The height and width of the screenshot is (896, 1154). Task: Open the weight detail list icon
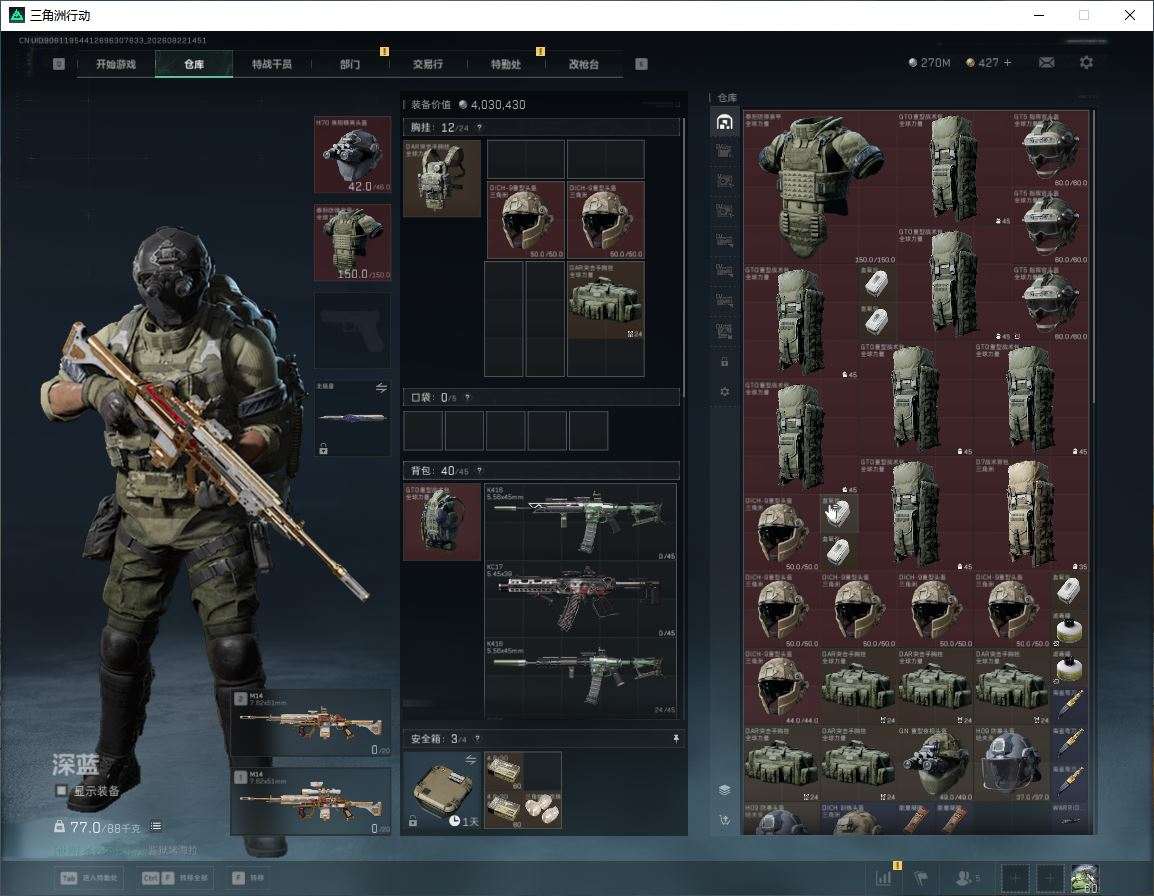click(156, 826)
